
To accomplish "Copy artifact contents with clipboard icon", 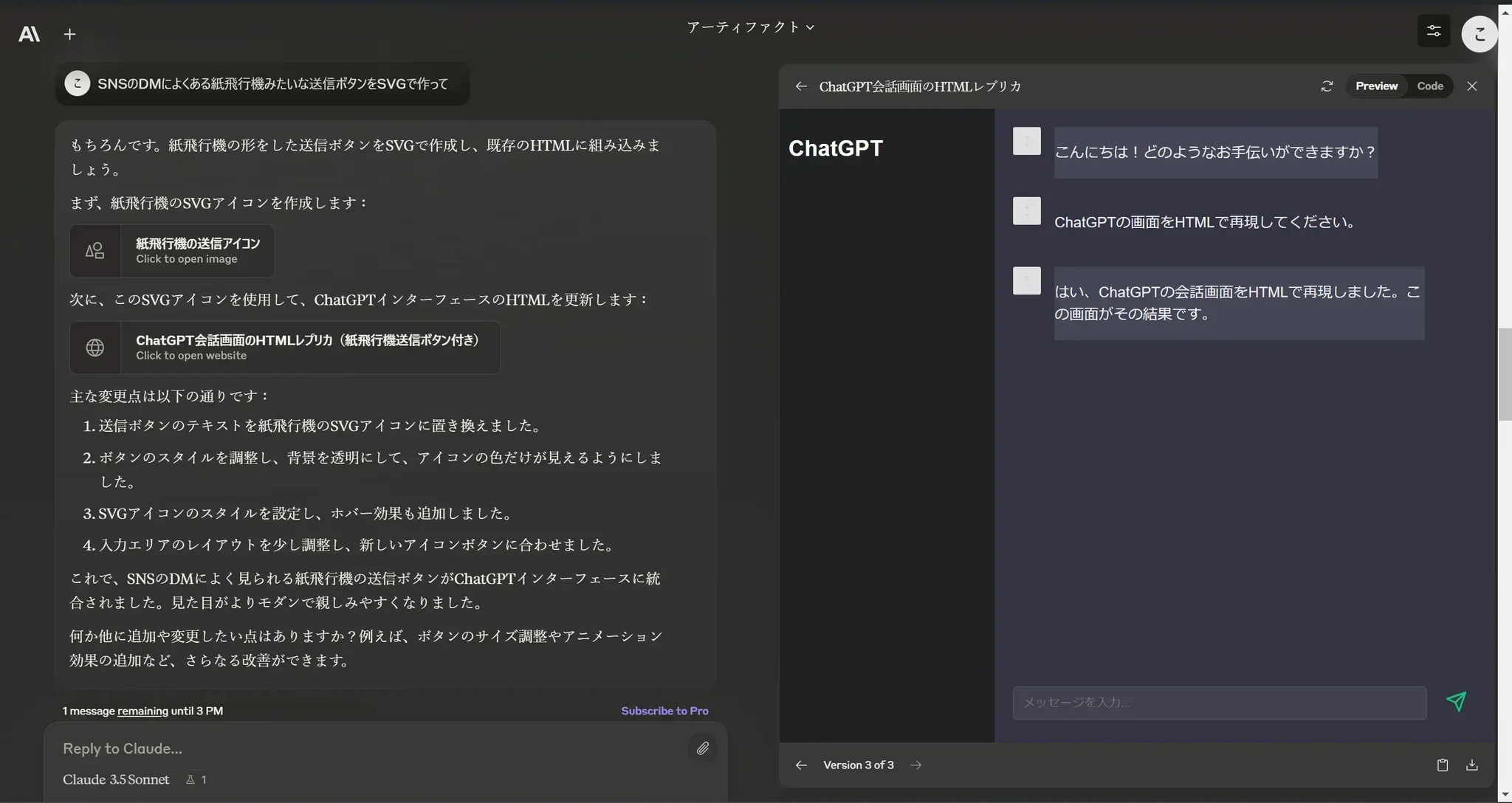I will (1442, 765).
